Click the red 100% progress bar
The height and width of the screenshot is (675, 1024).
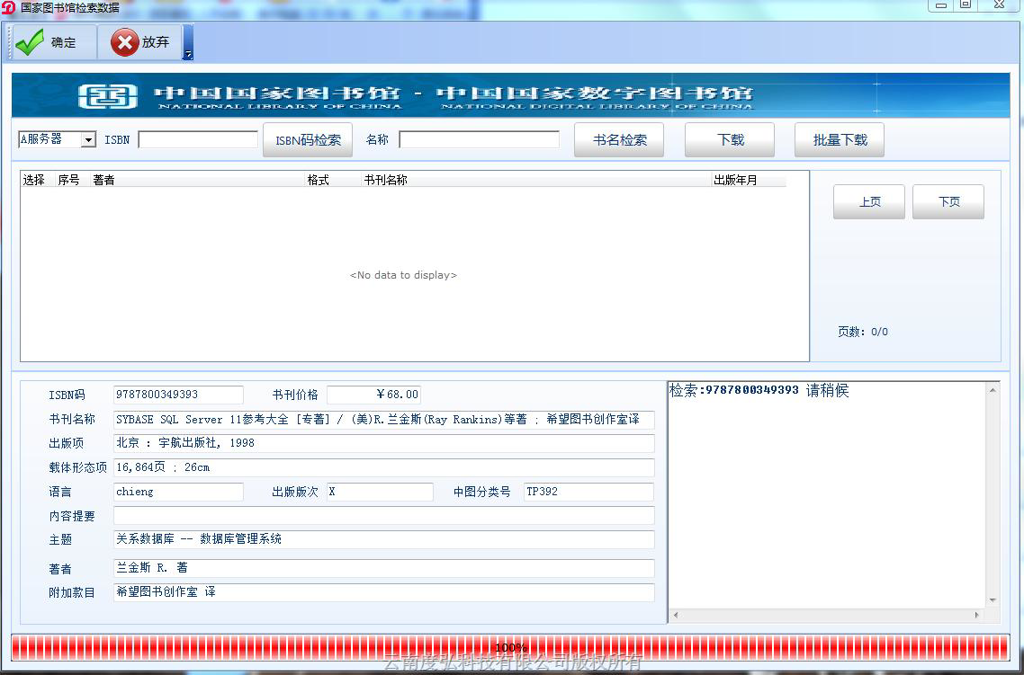(x=511, y=647)
